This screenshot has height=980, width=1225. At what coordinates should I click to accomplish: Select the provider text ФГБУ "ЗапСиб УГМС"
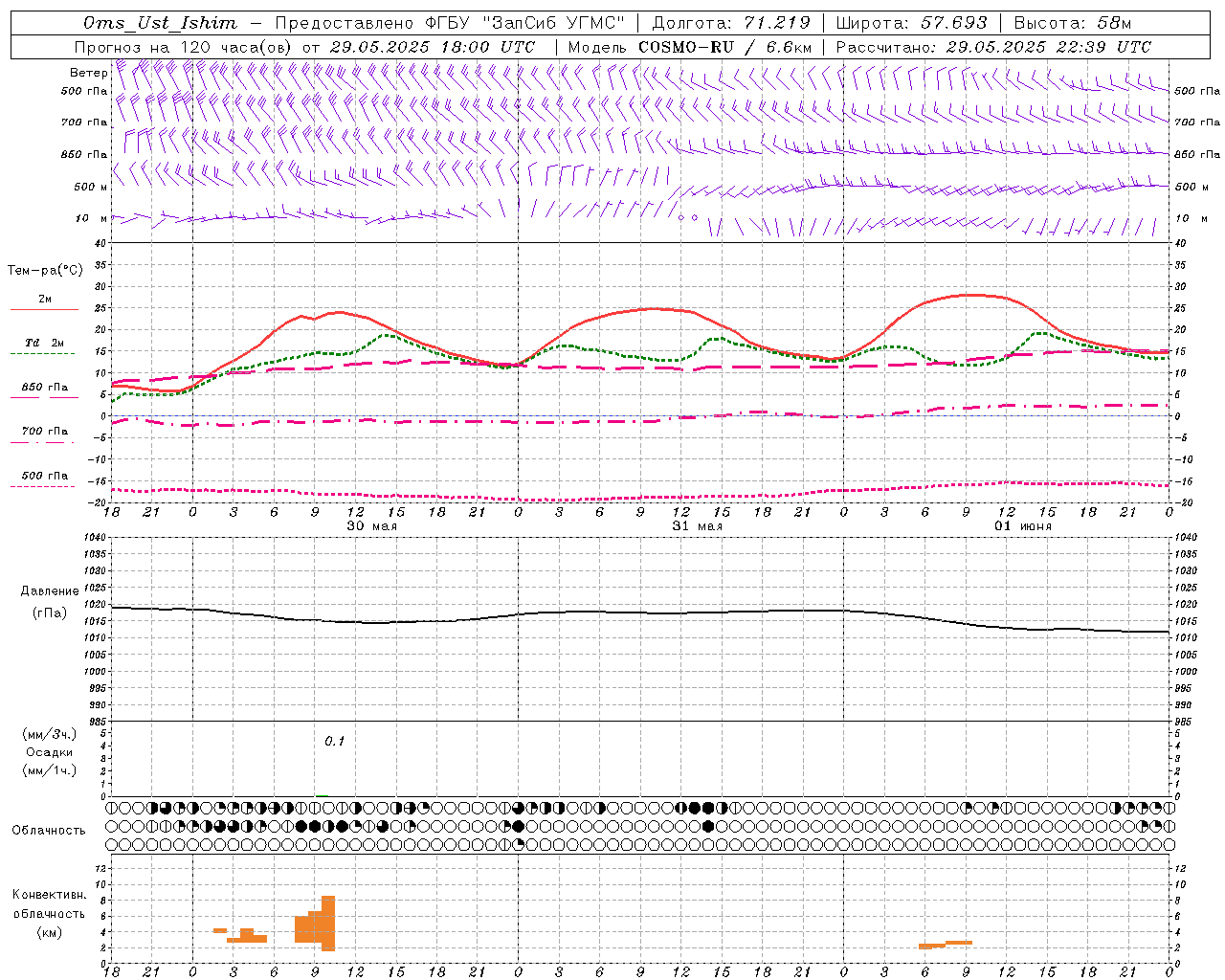pyautogui.click(x=523, y=23)
